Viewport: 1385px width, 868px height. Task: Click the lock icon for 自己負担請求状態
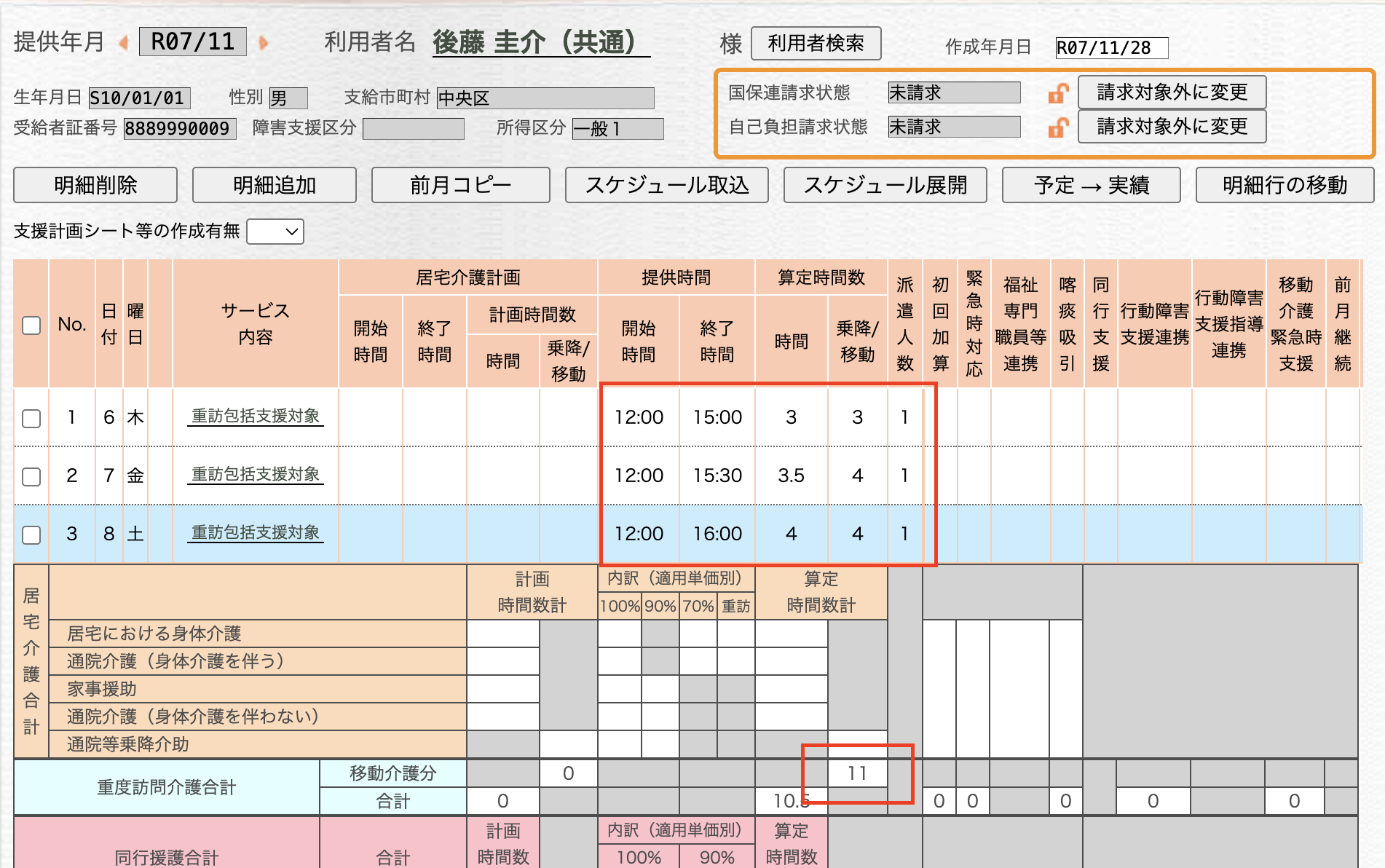coord(1058,127)
